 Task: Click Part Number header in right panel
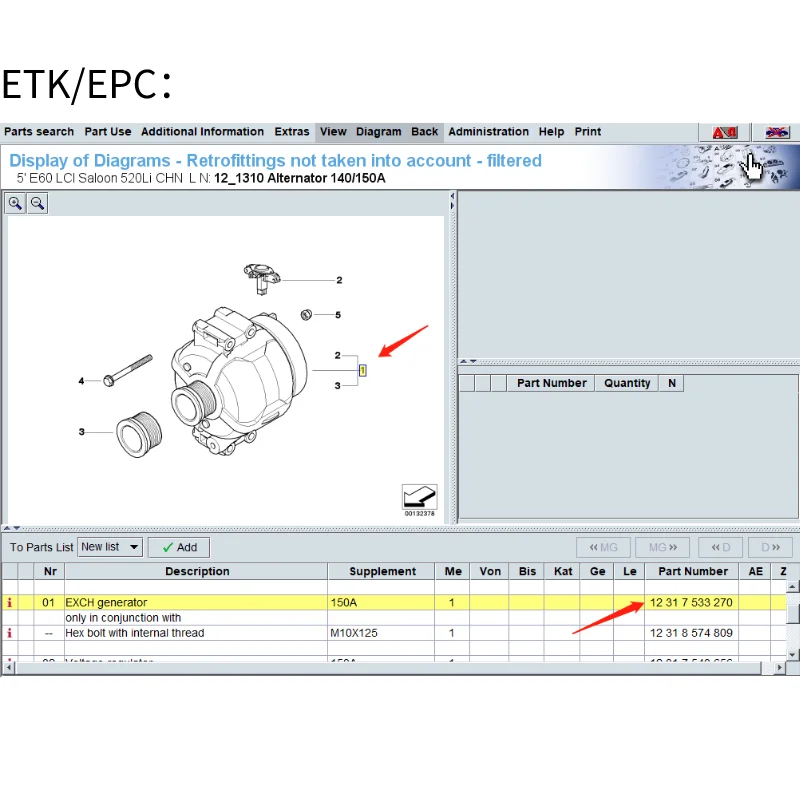[x=551, y=383]
